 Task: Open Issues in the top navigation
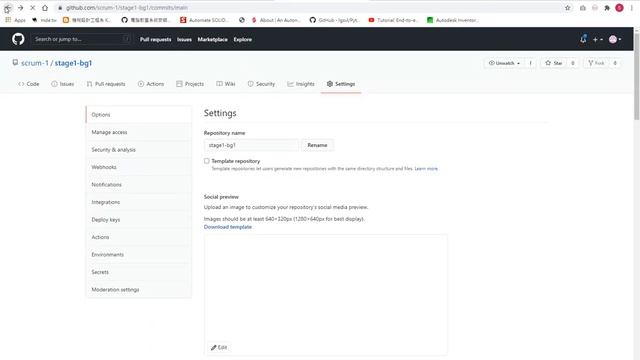(x=184, y=40)
